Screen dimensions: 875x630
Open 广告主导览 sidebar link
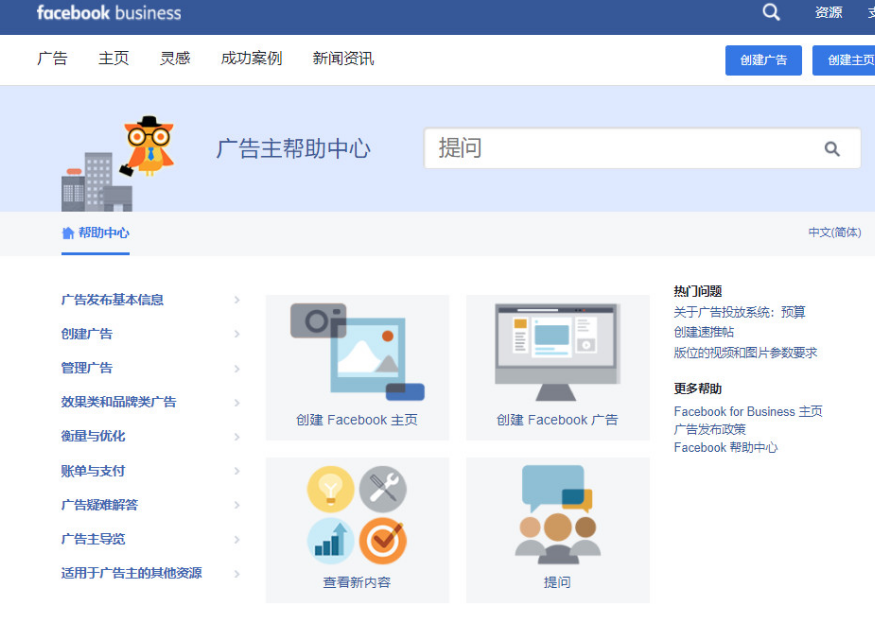(x=93, y=540)
